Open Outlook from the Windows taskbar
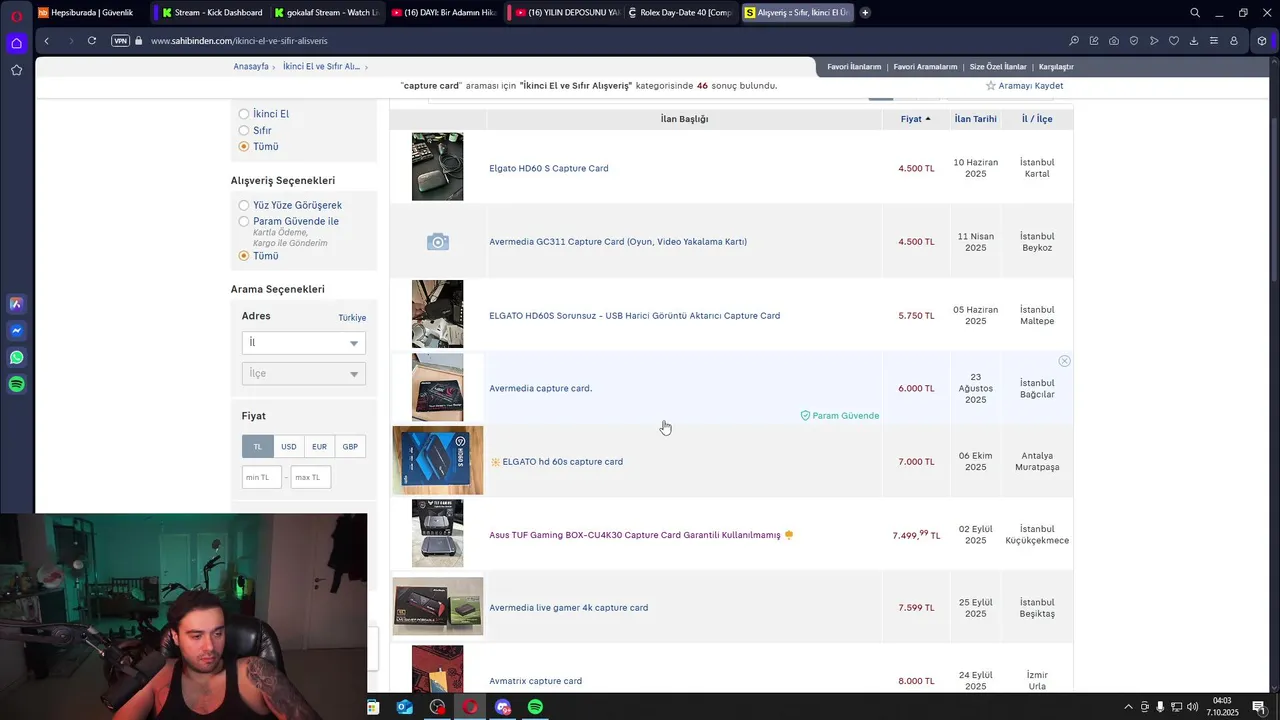This screenshot has width=1280, height=720. click(x=405, y=707)
